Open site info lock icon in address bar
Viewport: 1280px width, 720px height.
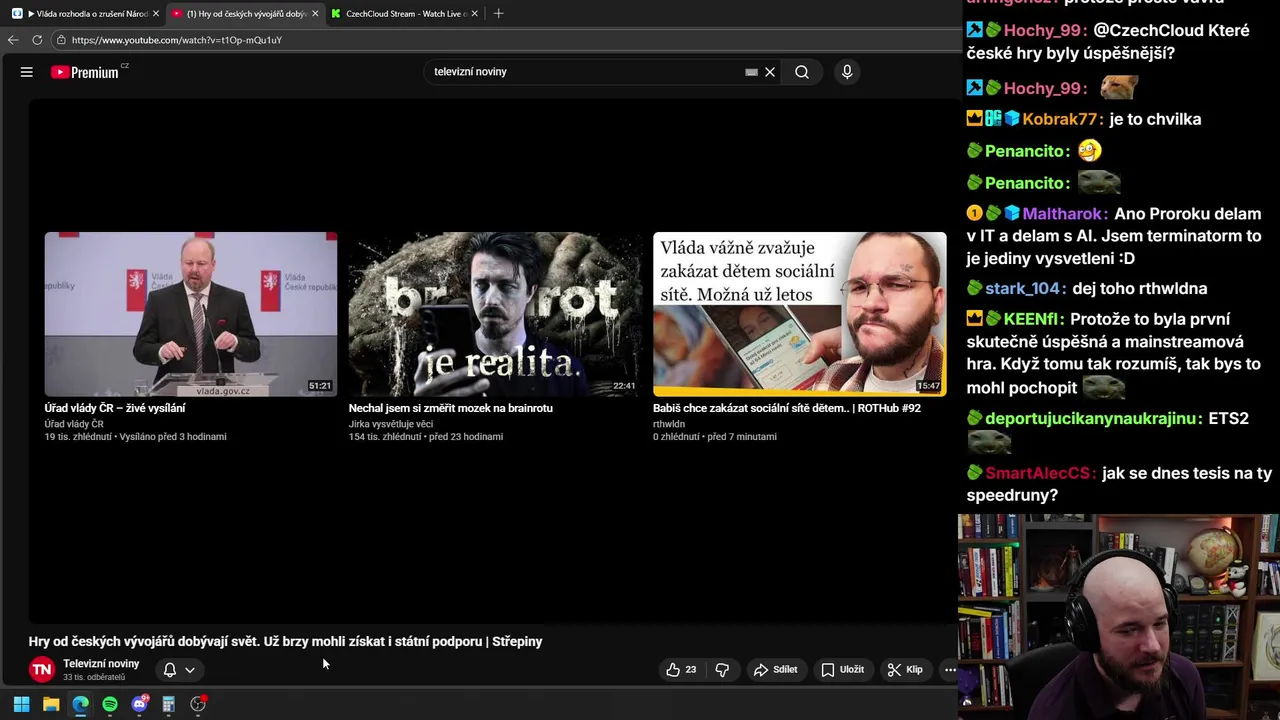click(x=61, y=40)
